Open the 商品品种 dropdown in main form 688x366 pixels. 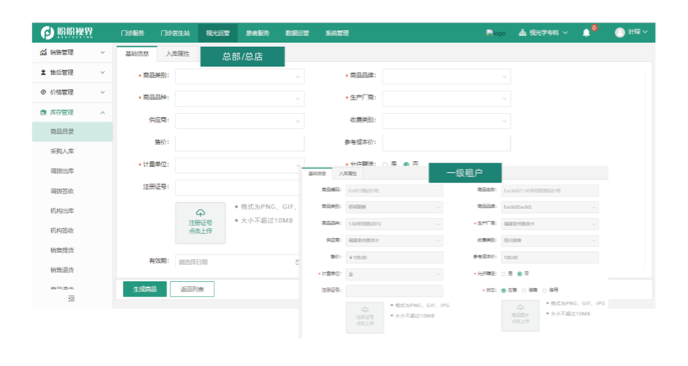[240, 98]
